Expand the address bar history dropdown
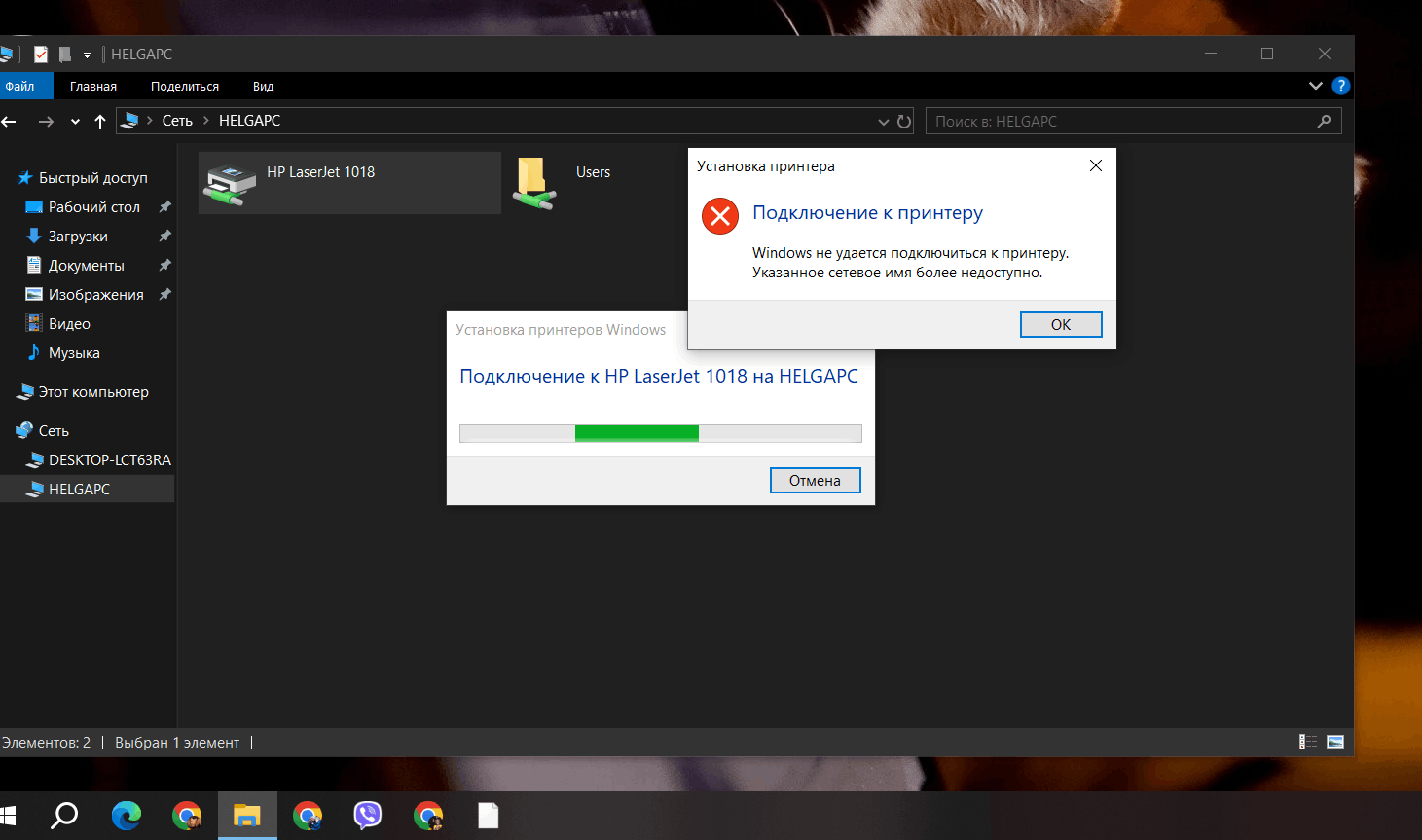Viewport: 1422px width, 840px height. click(x=883, y=122)
